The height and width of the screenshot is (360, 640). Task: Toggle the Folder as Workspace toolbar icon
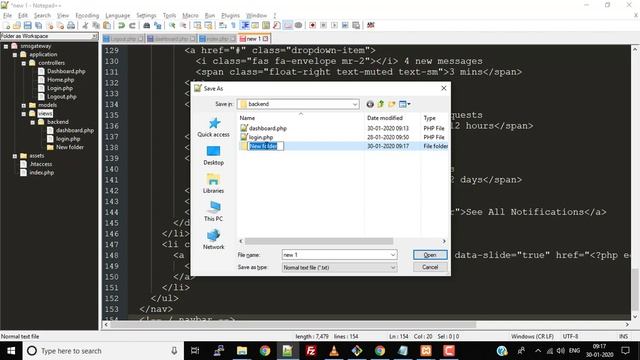pyautogui.click(x=288, y=25)
